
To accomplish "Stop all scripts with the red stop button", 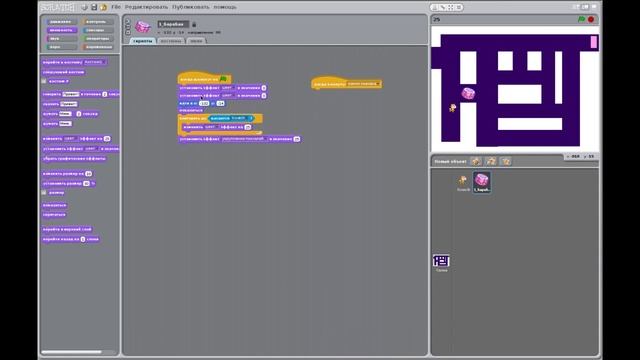I will [x=591, y=19].
